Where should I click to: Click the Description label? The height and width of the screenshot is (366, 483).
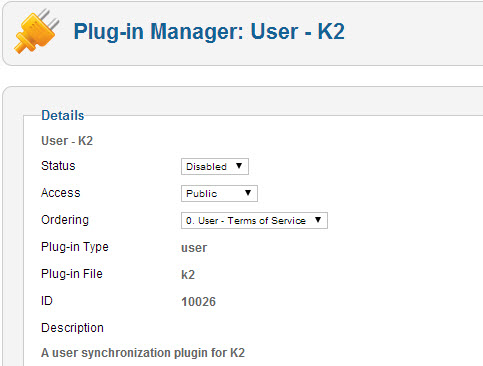point(72,328)
